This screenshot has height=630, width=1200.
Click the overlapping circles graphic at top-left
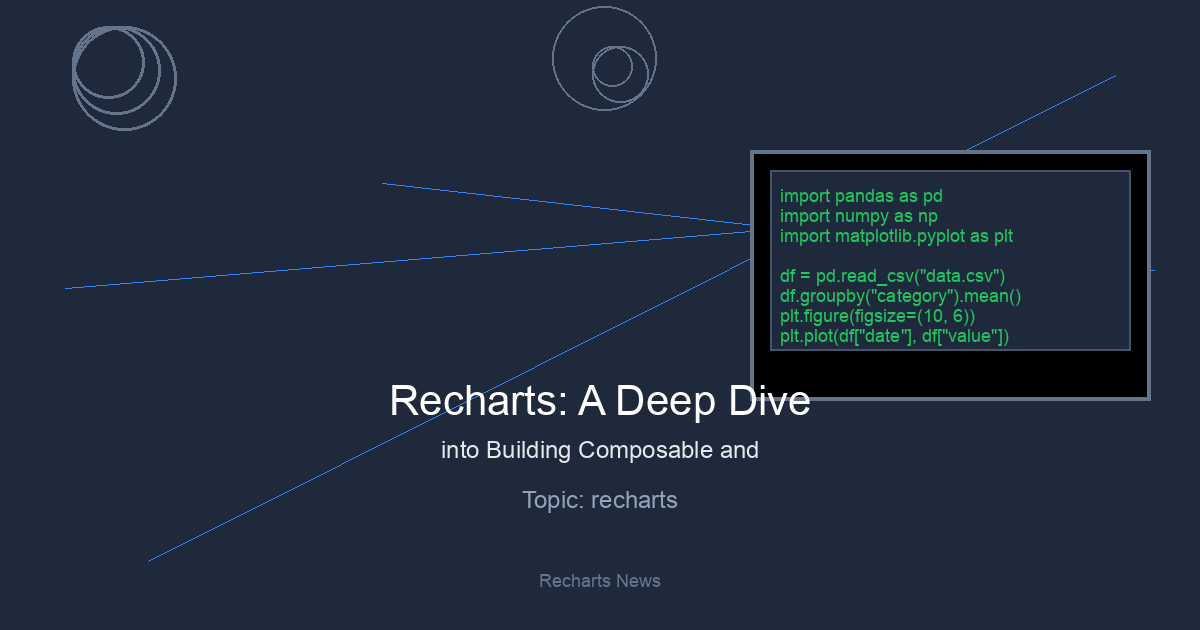point(123,76)
